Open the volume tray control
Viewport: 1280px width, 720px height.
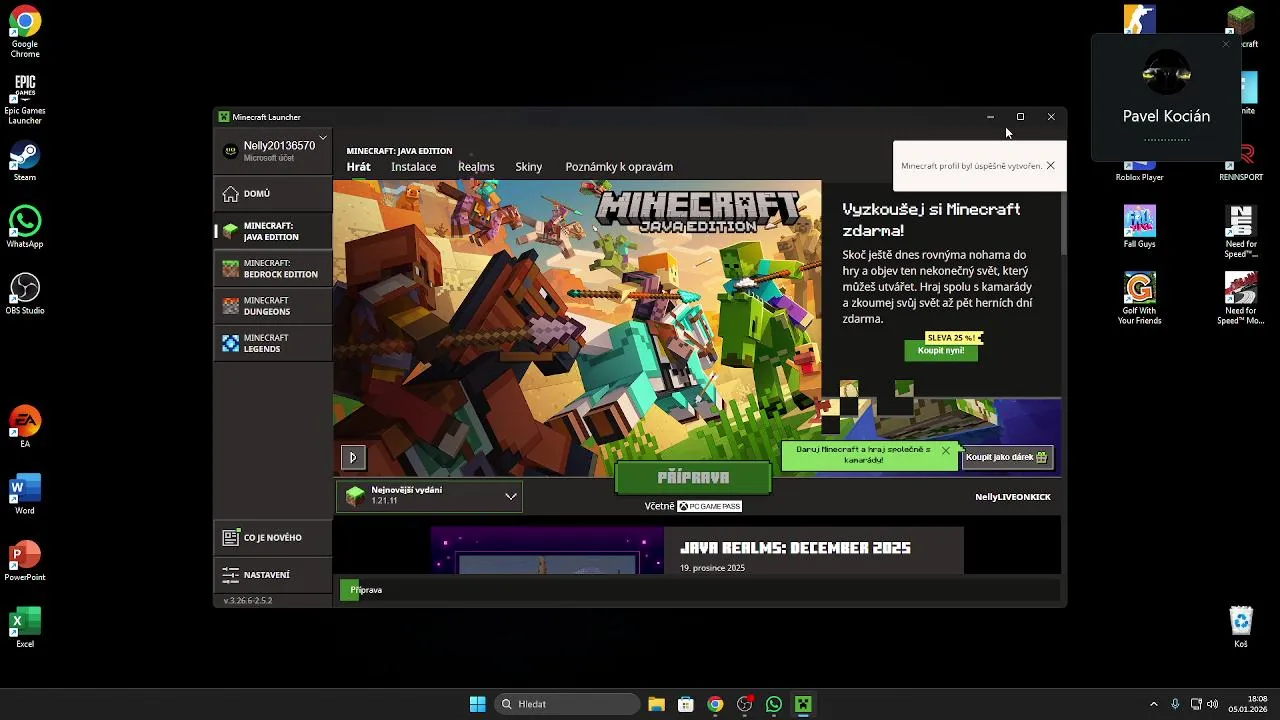[x=1212, y=704]
